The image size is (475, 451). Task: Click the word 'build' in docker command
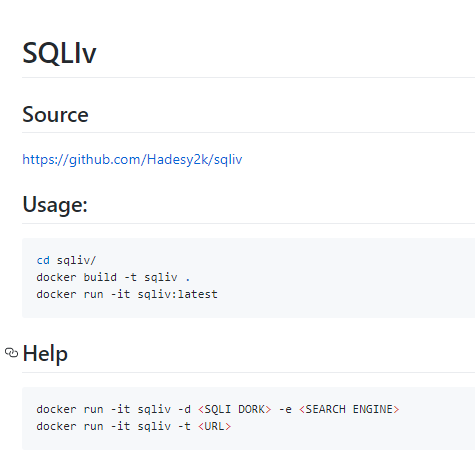[x=100, y=277]
